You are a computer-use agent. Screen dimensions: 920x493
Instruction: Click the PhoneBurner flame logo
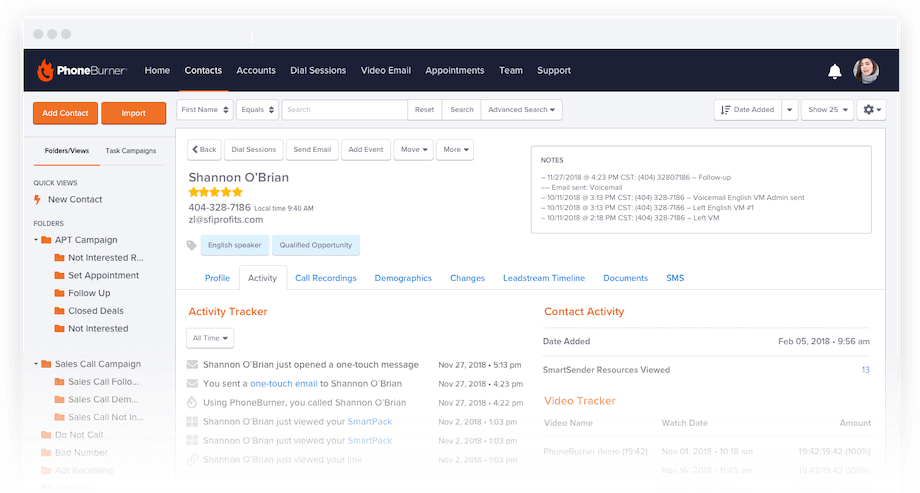pyautogui.click(x=45, y=70)
